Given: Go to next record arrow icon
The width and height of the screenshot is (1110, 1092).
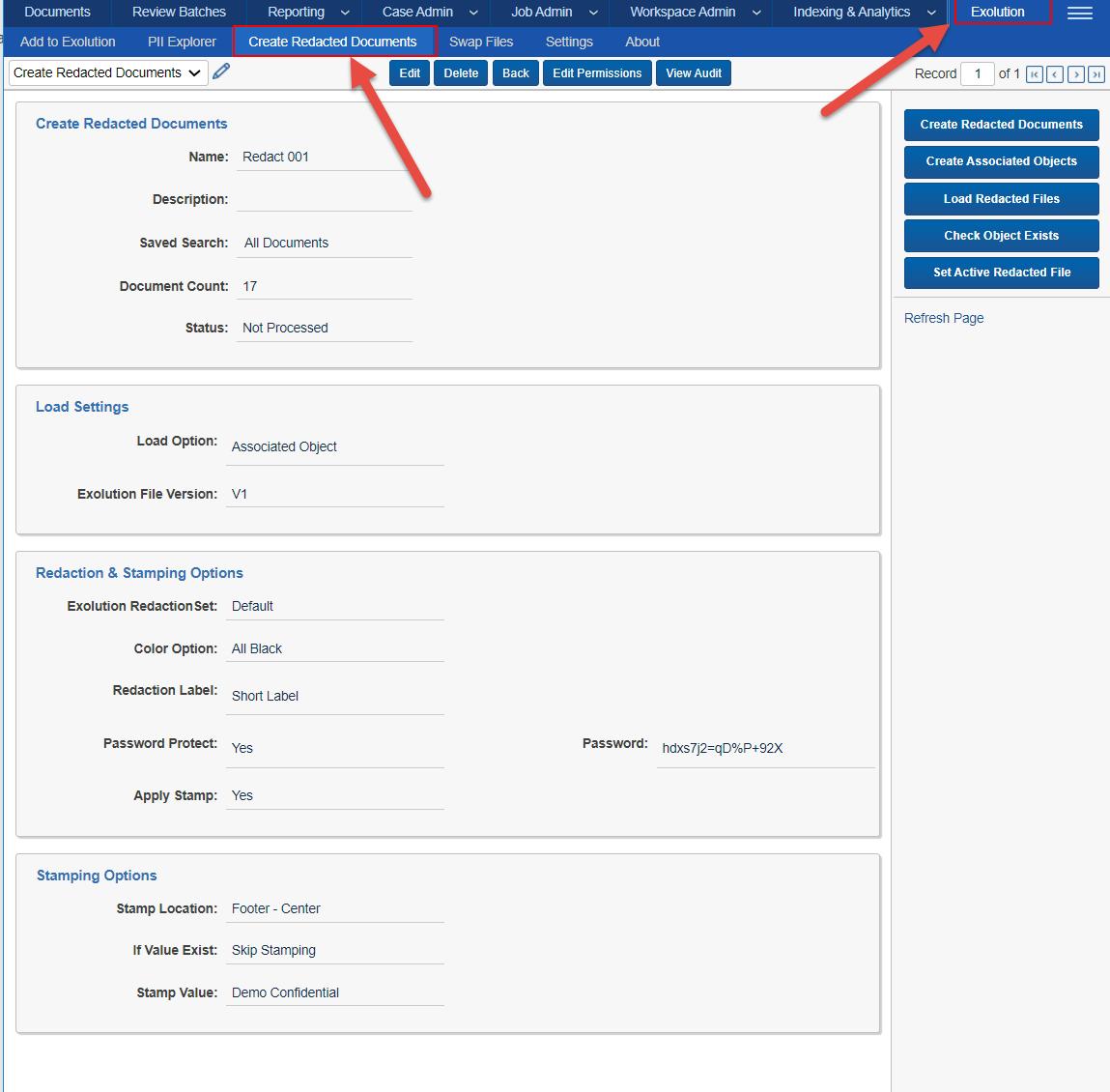Looking at the screenshot, I should click(x=1076, y=73).
